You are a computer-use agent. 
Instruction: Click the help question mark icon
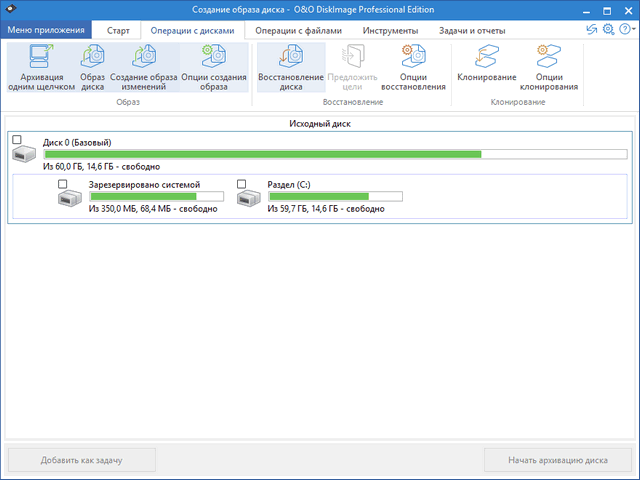(x=624, y=29)
